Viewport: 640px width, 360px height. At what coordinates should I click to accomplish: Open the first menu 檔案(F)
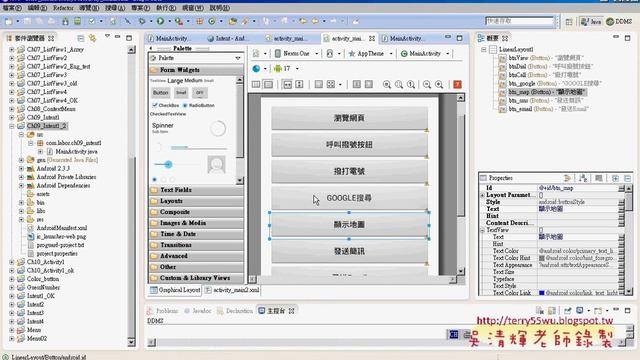coord(12,8)
